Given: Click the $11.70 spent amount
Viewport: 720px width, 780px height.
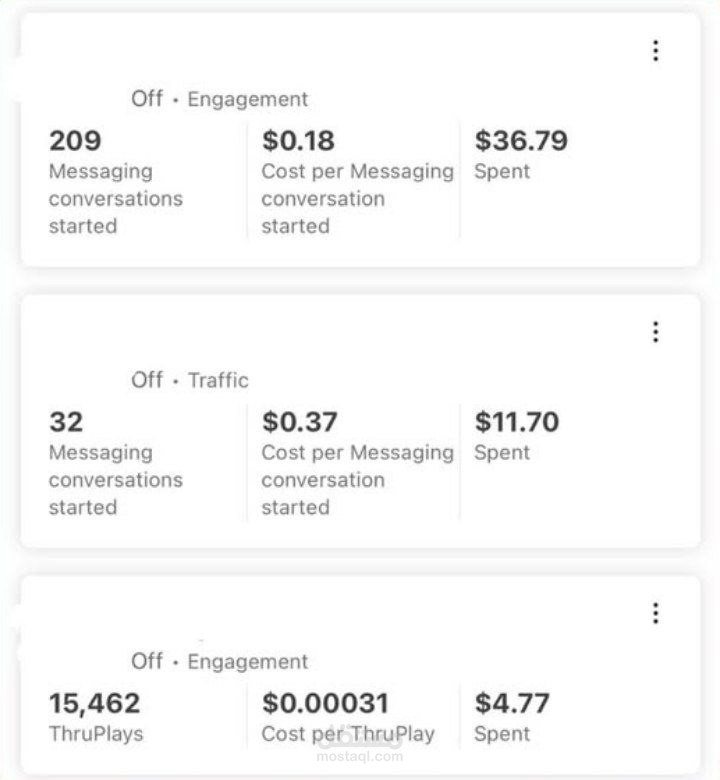Looking at the screenshot, I should [x=516, y=421].
